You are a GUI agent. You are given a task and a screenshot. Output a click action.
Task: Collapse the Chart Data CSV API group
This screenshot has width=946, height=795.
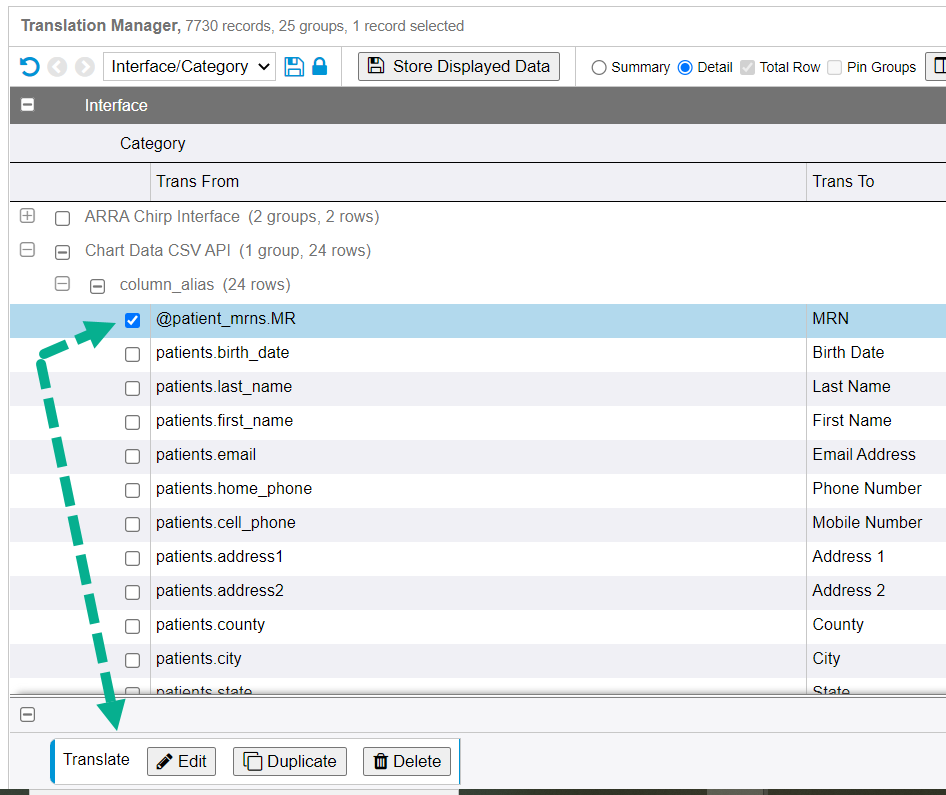pos(28,251)
